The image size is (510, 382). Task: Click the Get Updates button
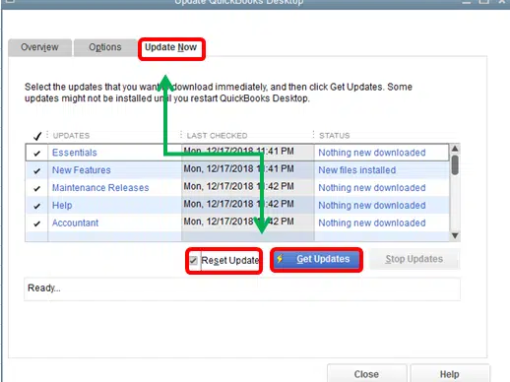[x=316, y=259]
